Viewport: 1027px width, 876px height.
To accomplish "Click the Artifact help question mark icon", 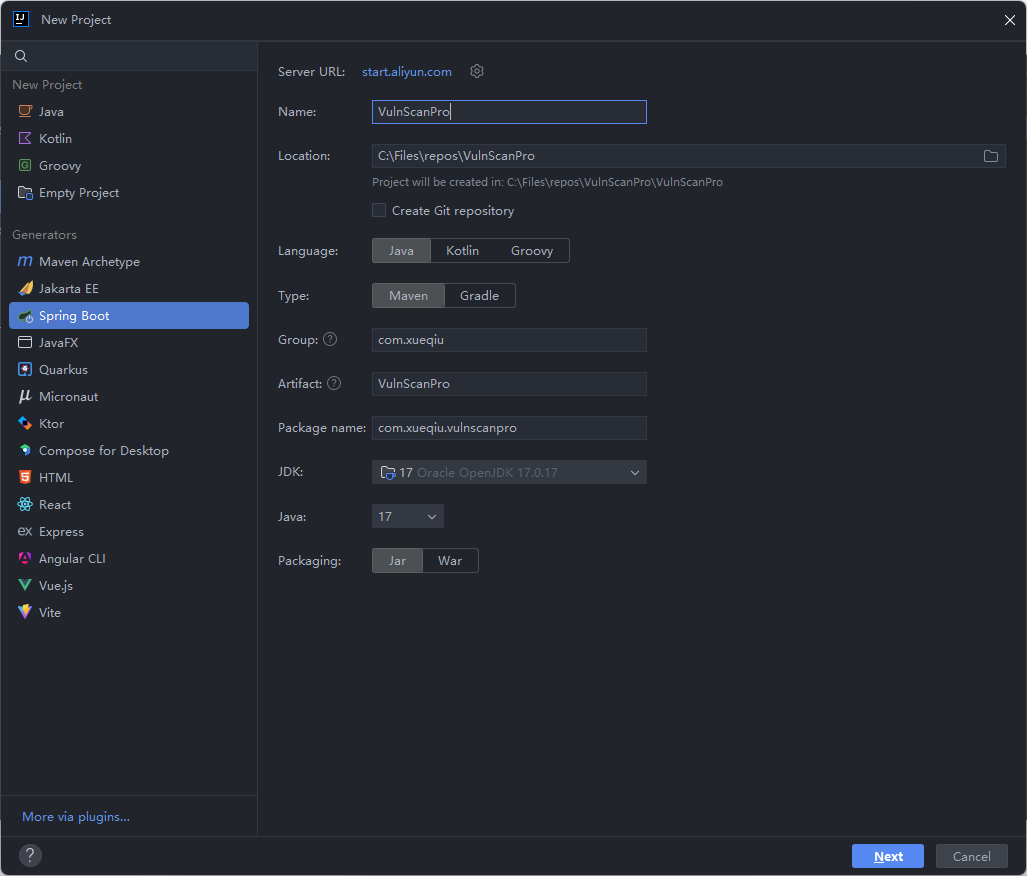I will (334, 384).
